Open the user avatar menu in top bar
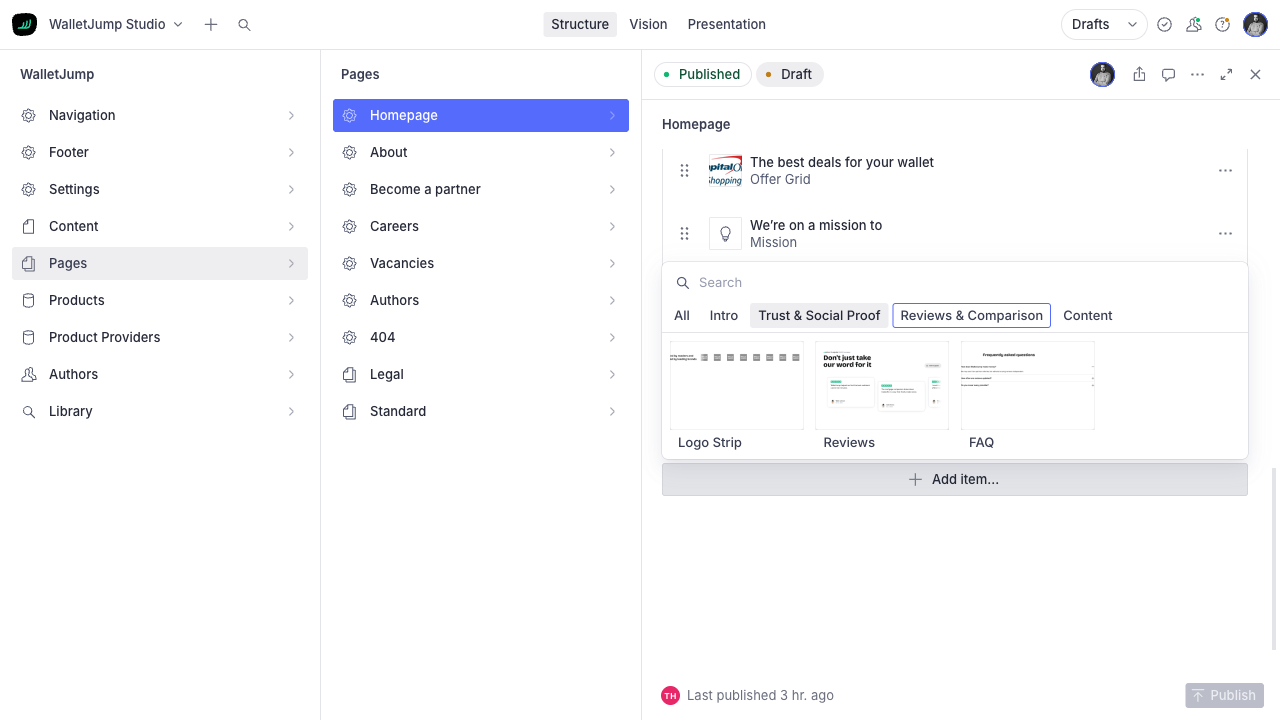Screen dimensions: 1280x720 point(1255,24)
